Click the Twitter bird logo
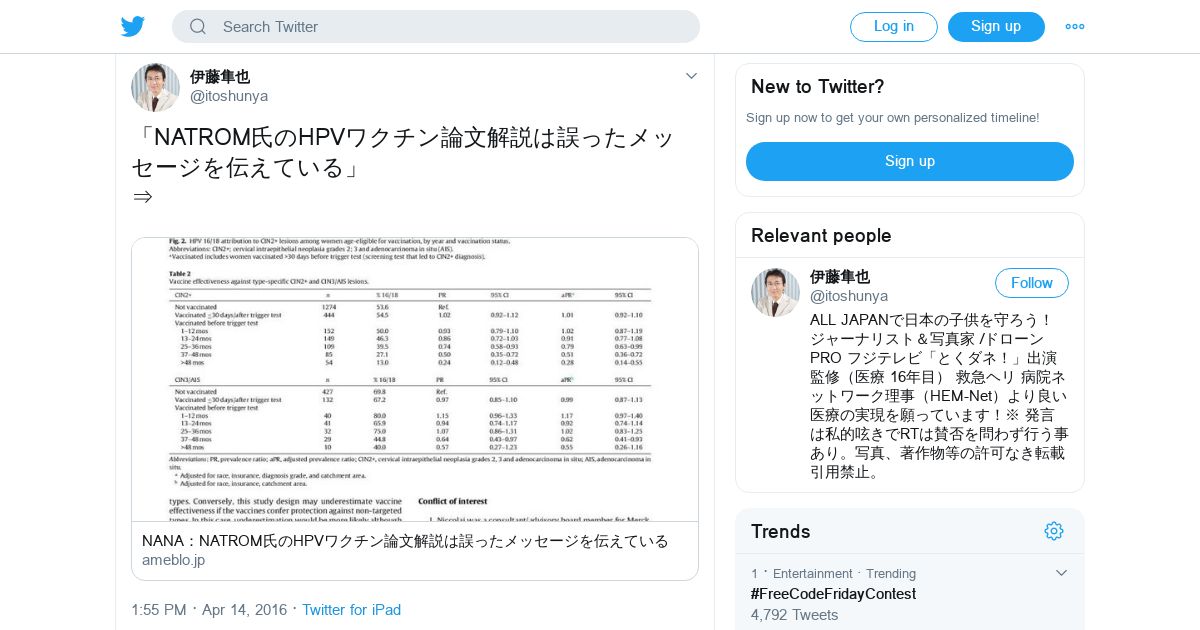The height and width of the screenshot is (630, 1200). pos(133,26)
